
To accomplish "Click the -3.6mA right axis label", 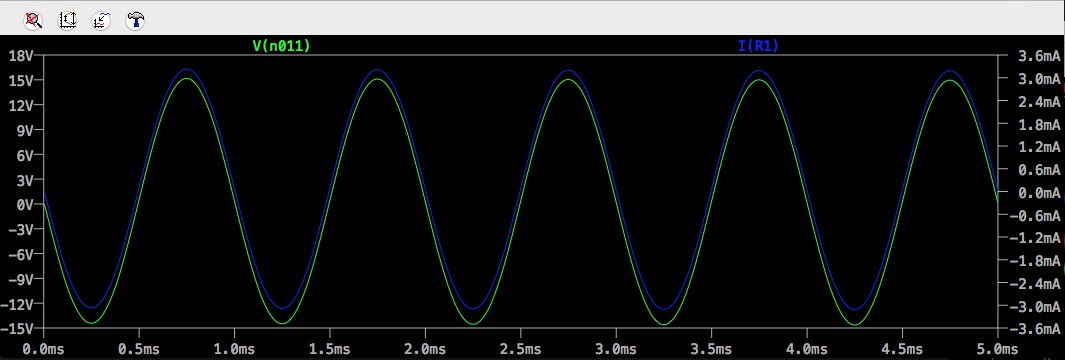I will tap(1035, 329).
